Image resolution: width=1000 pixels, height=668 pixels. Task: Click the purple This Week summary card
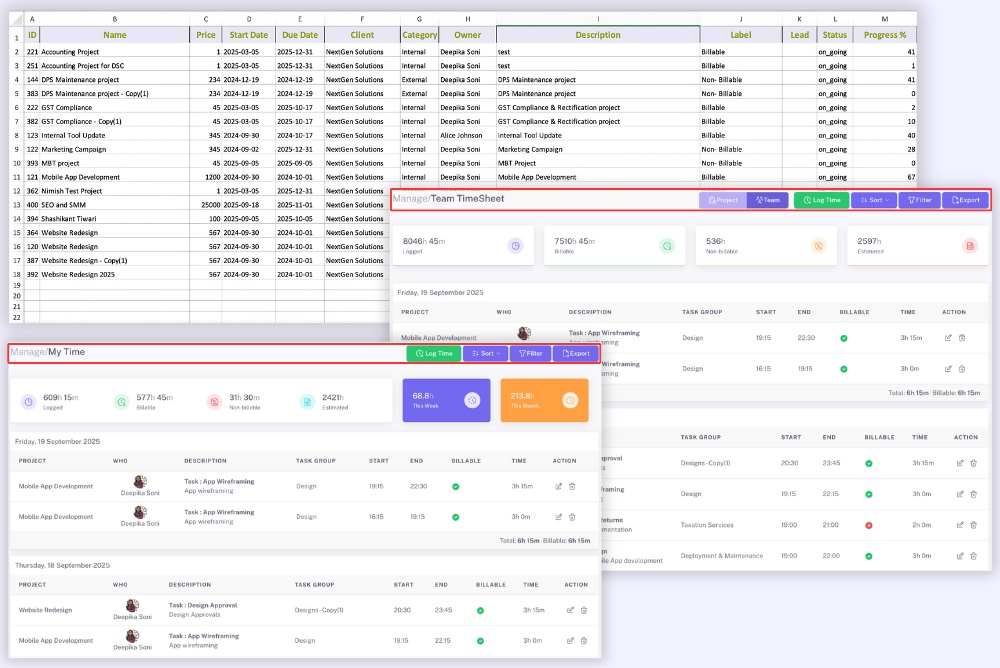(446, 400)
